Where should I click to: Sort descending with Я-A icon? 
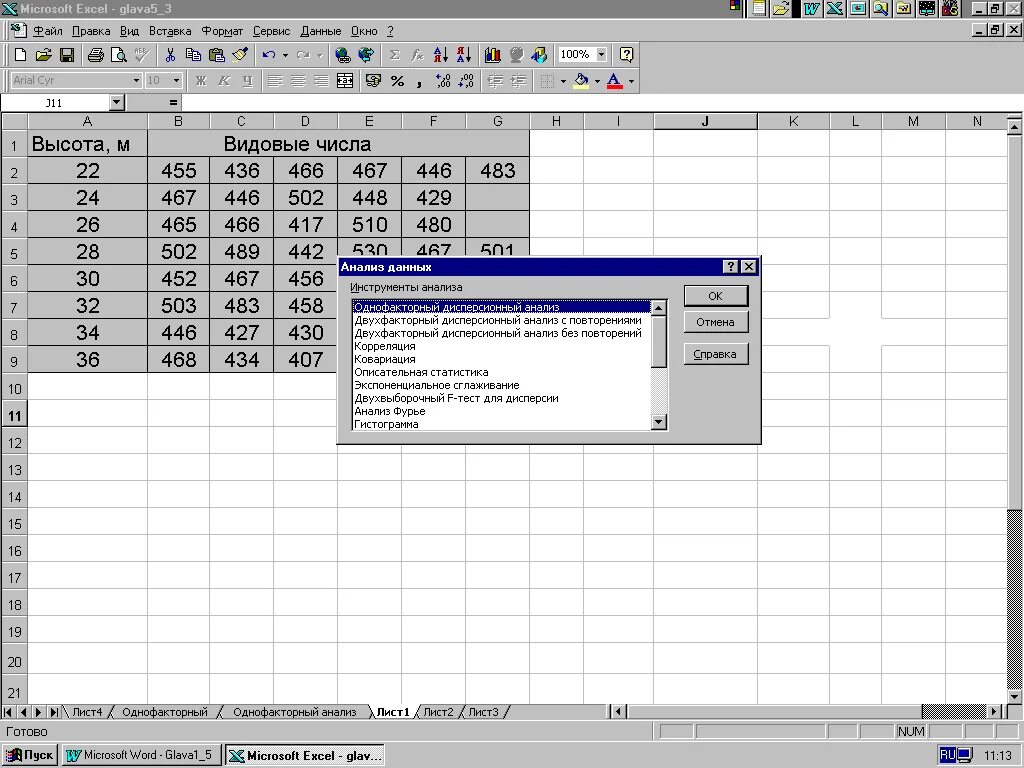[464, 55]
